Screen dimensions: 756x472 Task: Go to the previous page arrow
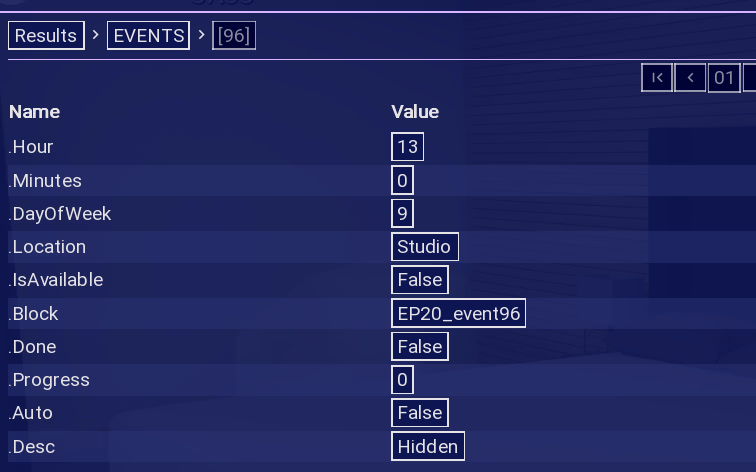click(690, 78)
